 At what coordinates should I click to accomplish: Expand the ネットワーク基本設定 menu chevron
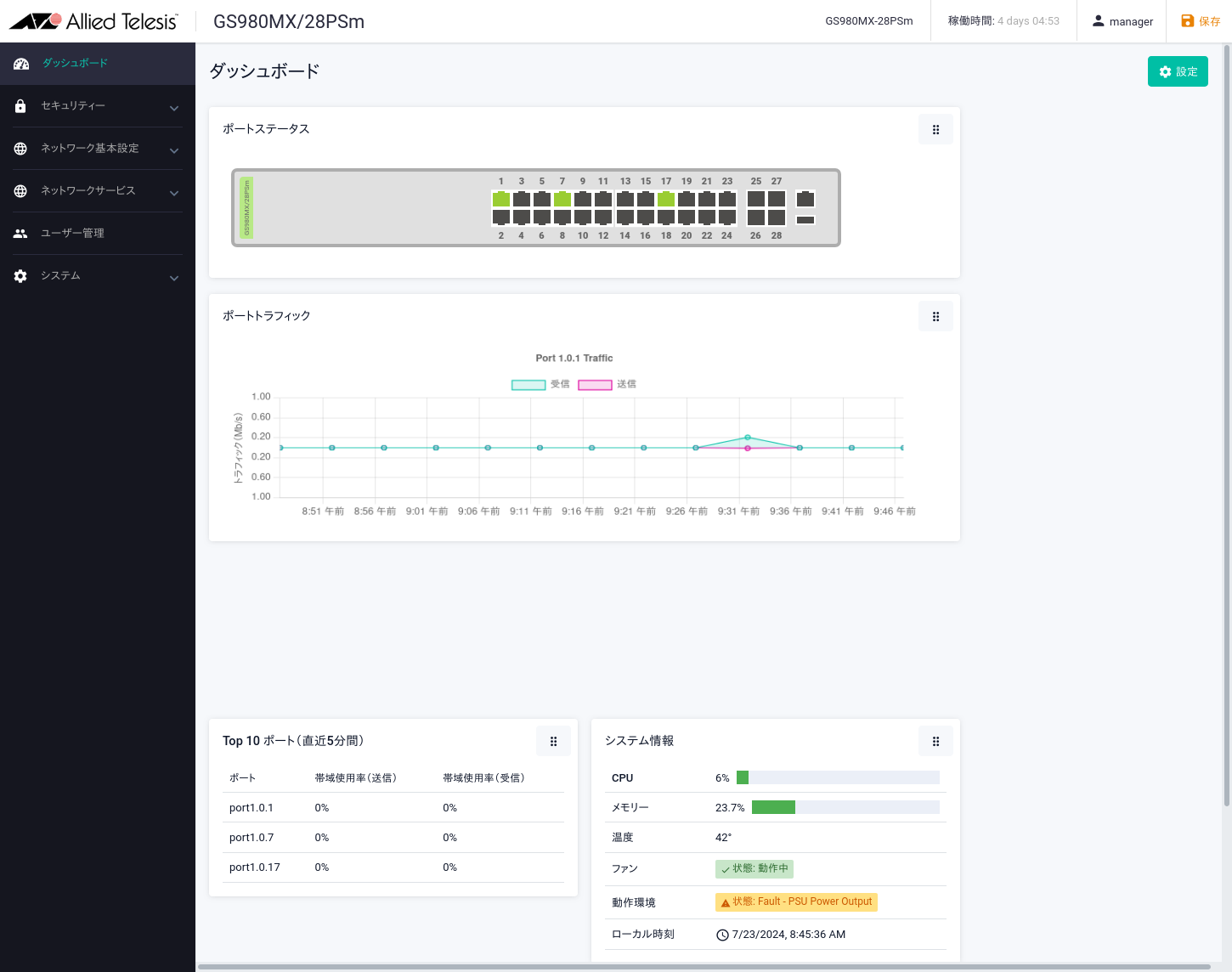point(174,150)
